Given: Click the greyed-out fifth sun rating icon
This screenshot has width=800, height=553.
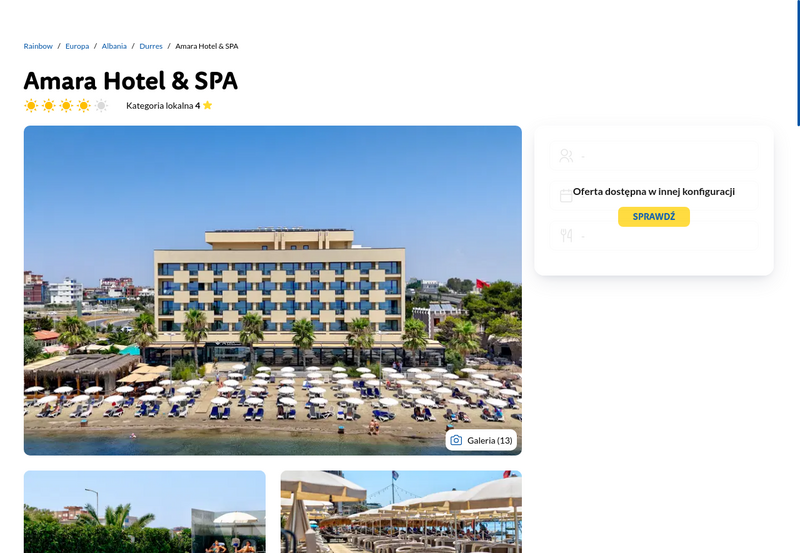Looking at the screenshot, I should 102,106.
